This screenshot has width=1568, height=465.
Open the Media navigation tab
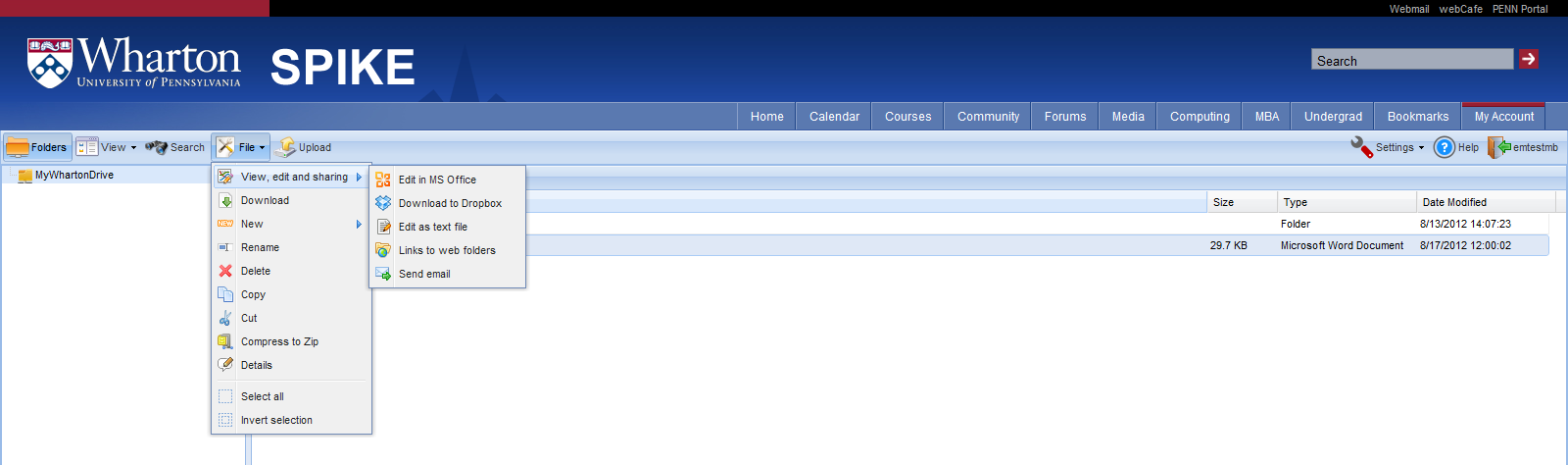point(1128,116)
